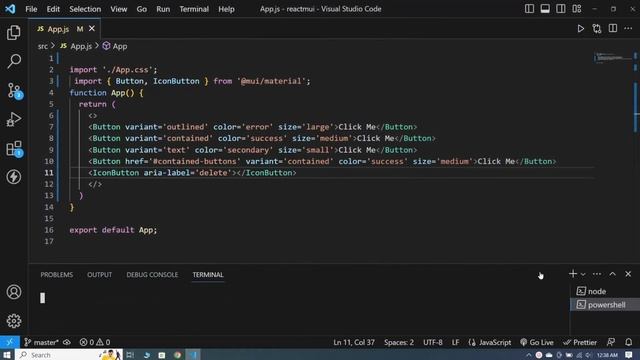Screen dimensions: 640x360
Task: Open the Go menu
Action: pos(142,9)
